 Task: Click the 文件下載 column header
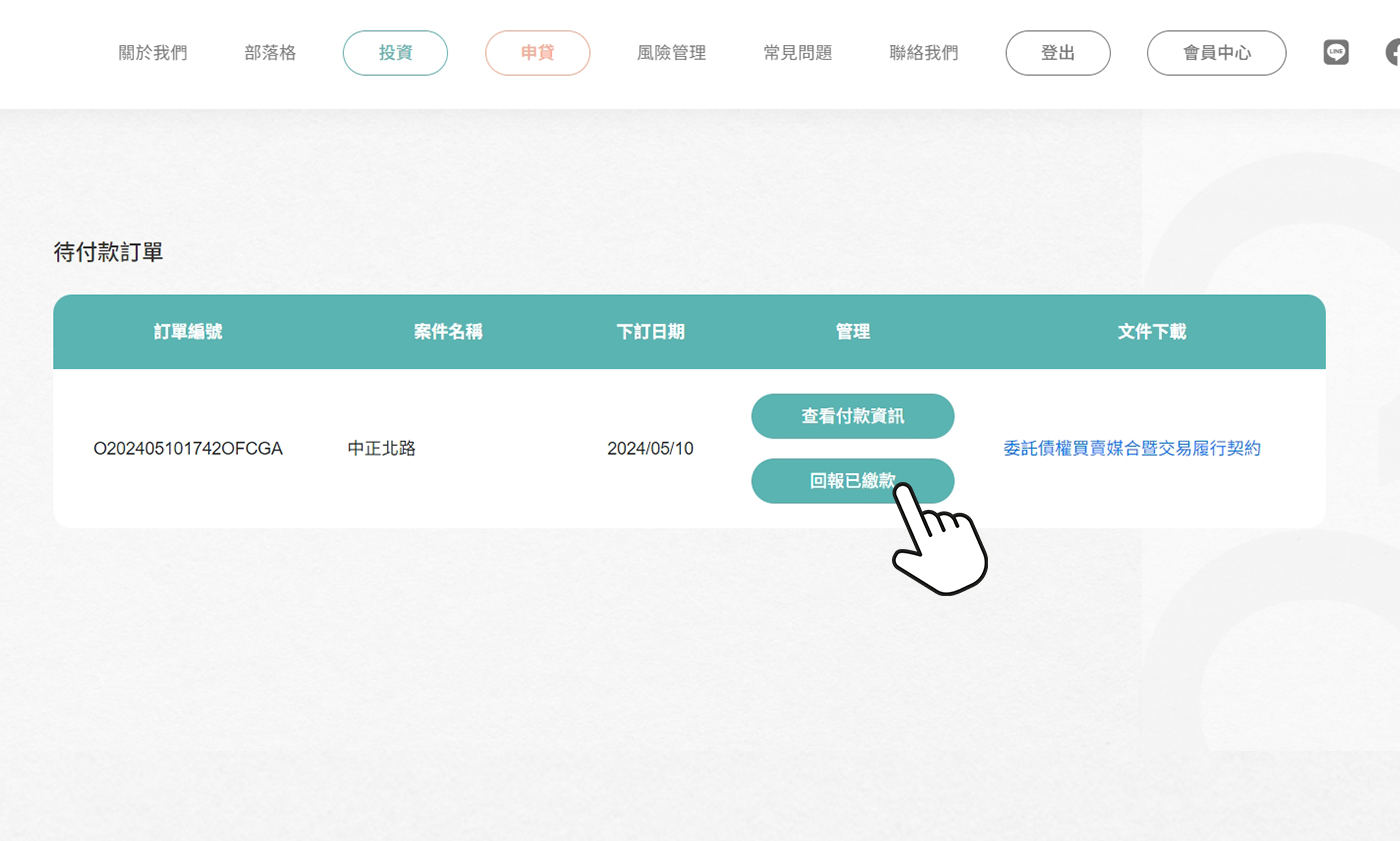[x=1152, y=332]
